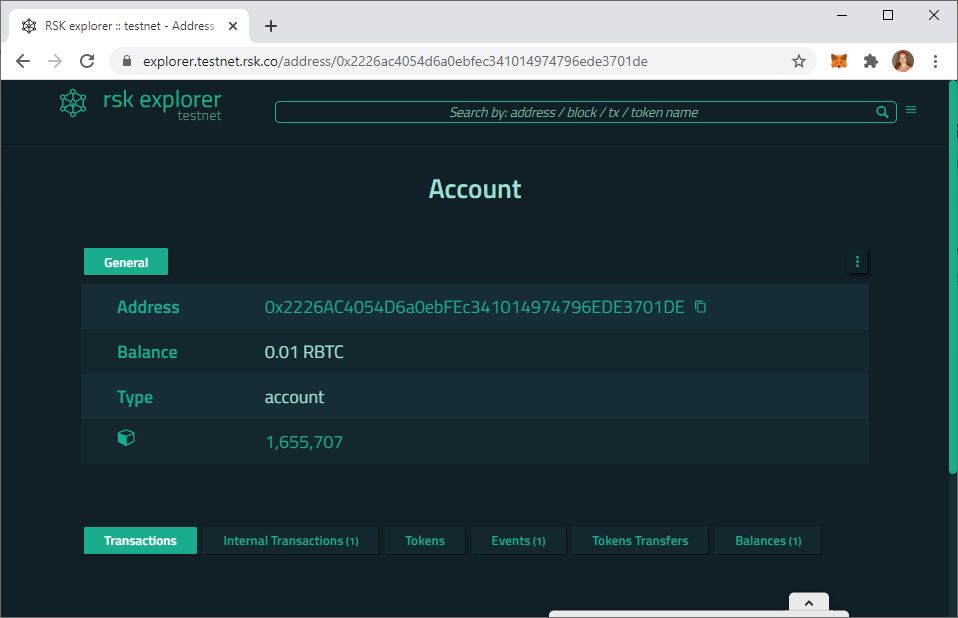Show the Tokens Transfers tab
This screenshot has width=958, height=618.
[x=640, y=540]
